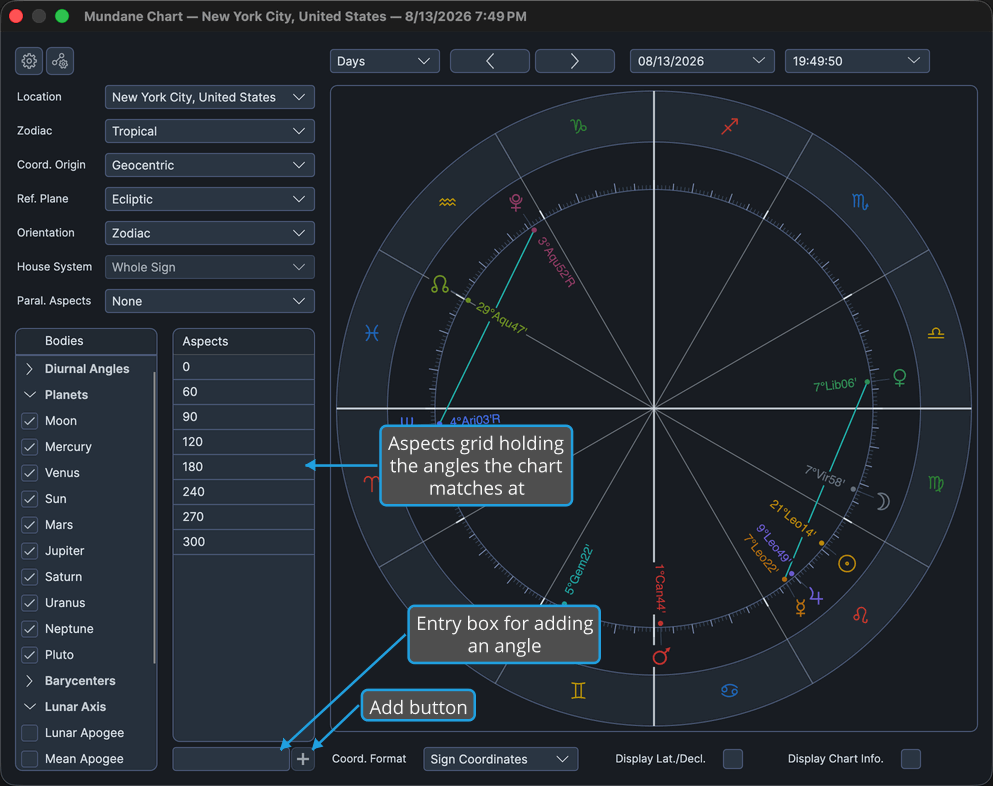Screen dimensions: 993x786
Task: Disable the Sun body checkbox
Action: pos(30,498)
